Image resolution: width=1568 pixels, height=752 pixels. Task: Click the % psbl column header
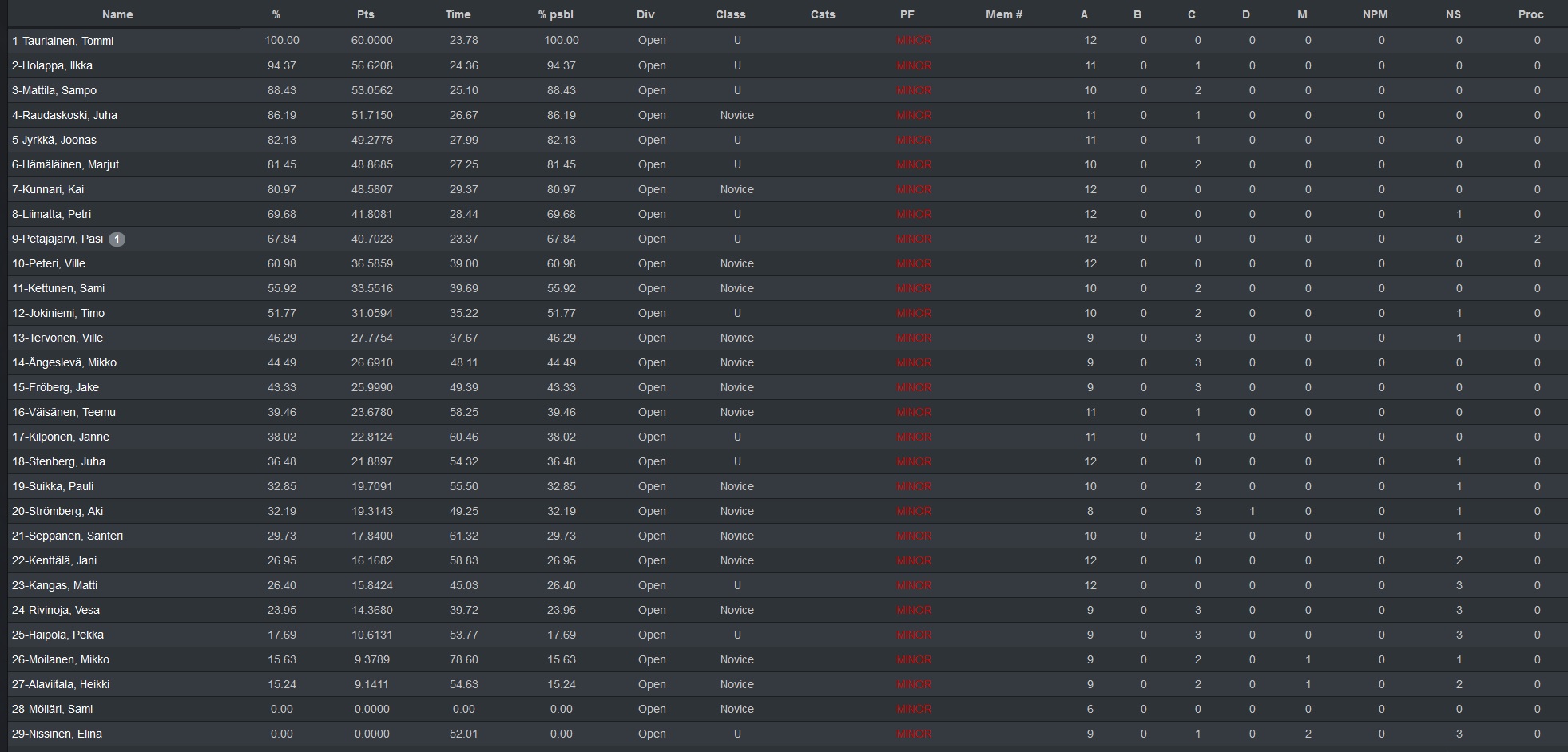pyautogui.click(x=556, y=14)
